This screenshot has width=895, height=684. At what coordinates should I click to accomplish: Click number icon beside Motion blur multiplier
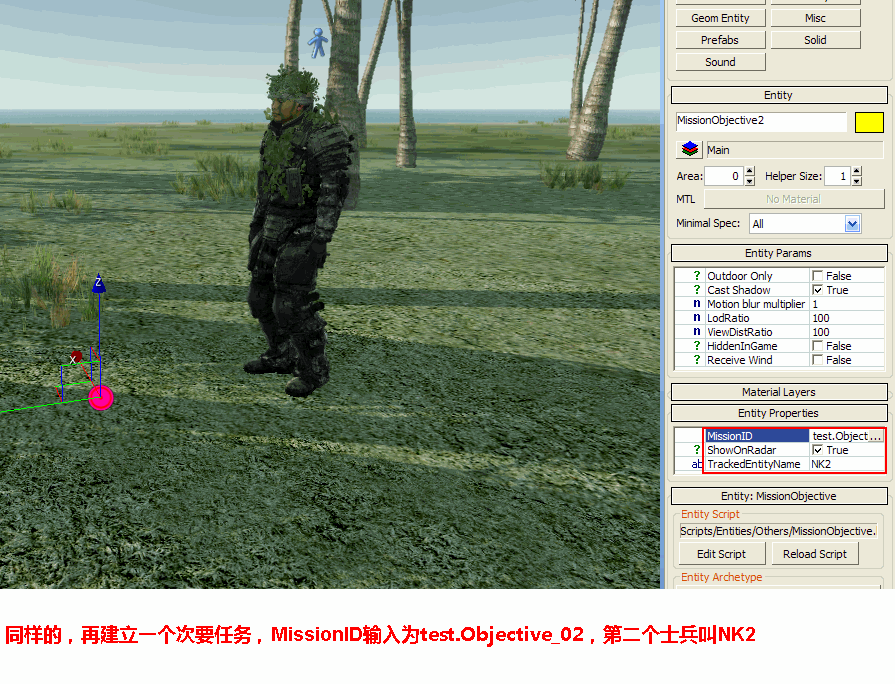[x=696, y=304]
